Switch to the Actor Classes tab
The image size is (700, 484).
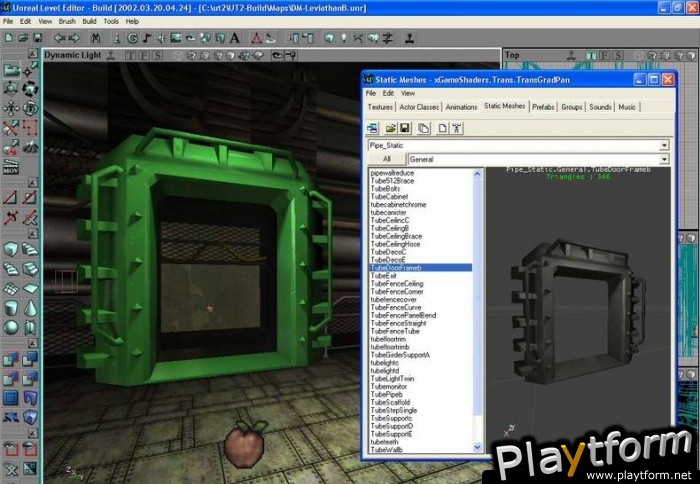point(419,107)
